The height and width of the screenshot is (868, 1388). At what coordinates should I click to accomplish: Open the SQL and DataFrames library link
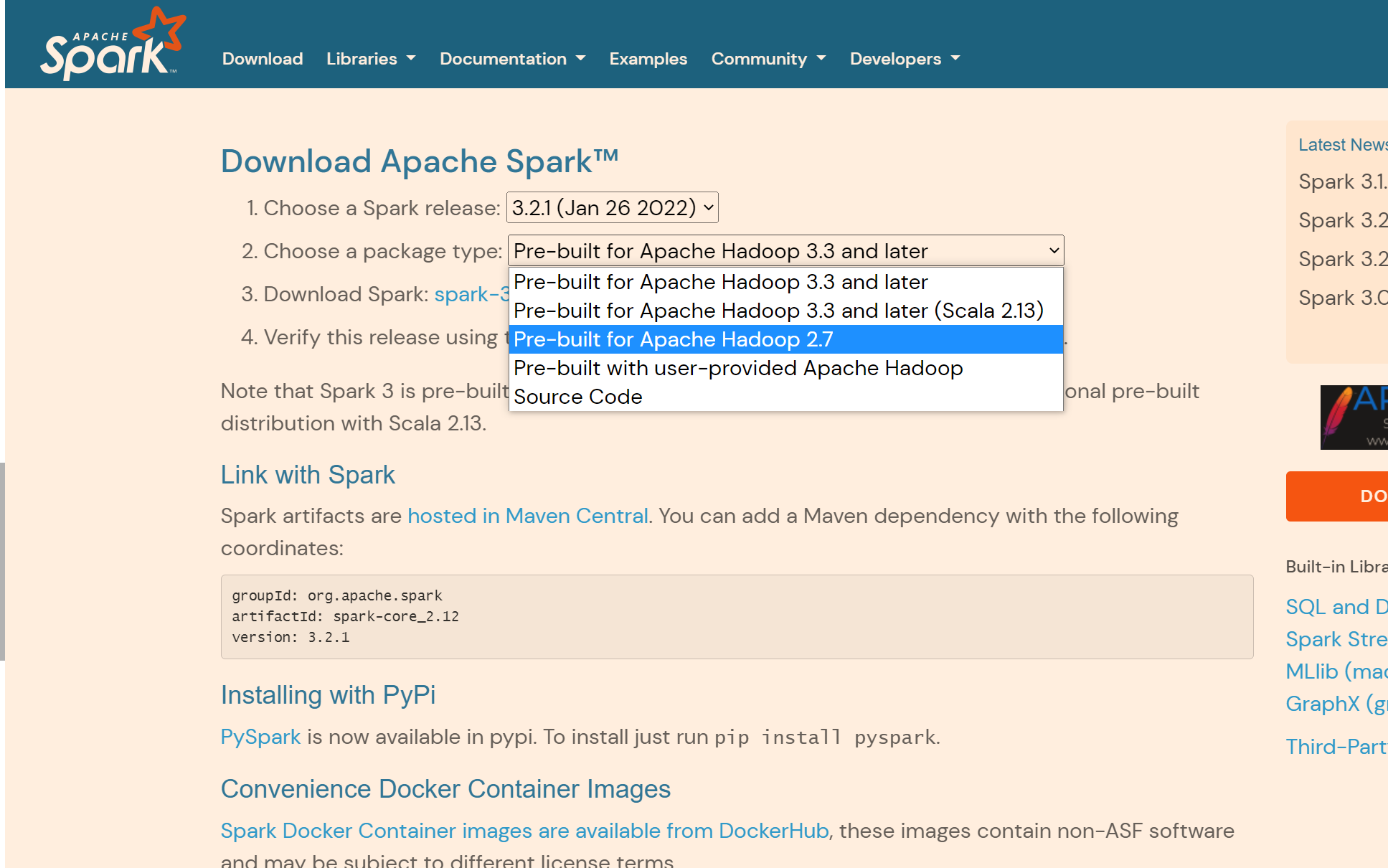click(x=1336, y=607)
